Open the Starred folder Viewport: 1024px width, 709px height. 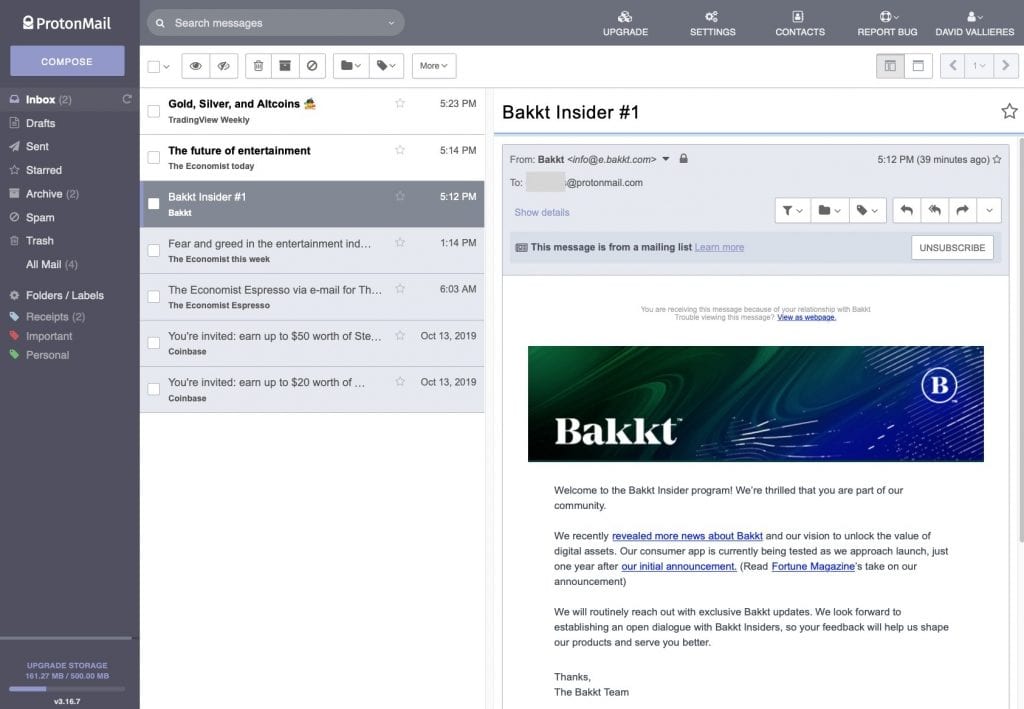(x=44, y=170)
